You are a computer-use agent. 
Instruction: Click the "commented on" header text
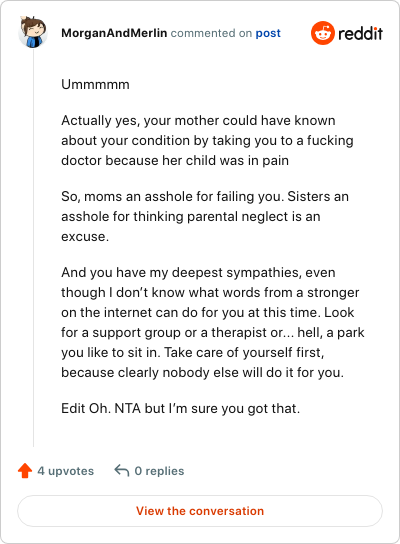(211, 33)
